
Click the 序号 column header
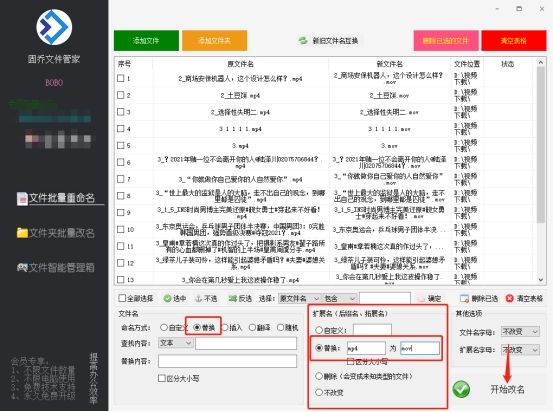pos(124,64)
